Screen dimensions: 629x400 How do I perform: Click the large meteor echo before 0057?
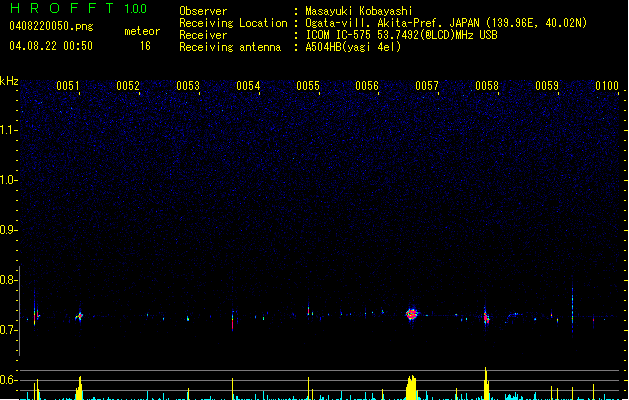(x=412, y=314)
